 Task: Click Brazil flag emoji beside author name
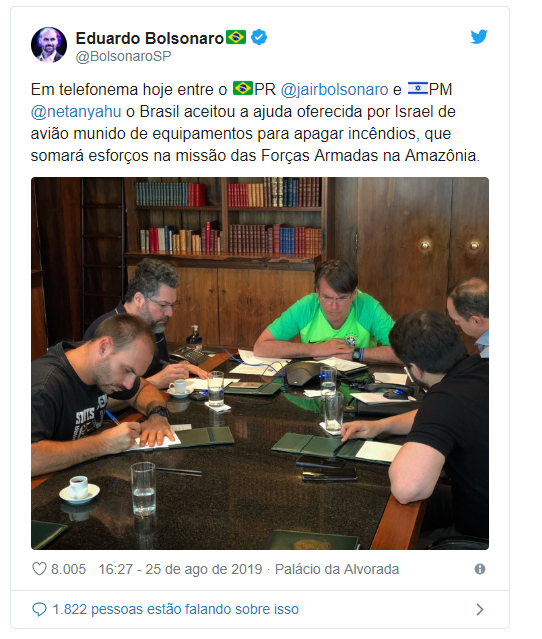click(x=236, y=37)
